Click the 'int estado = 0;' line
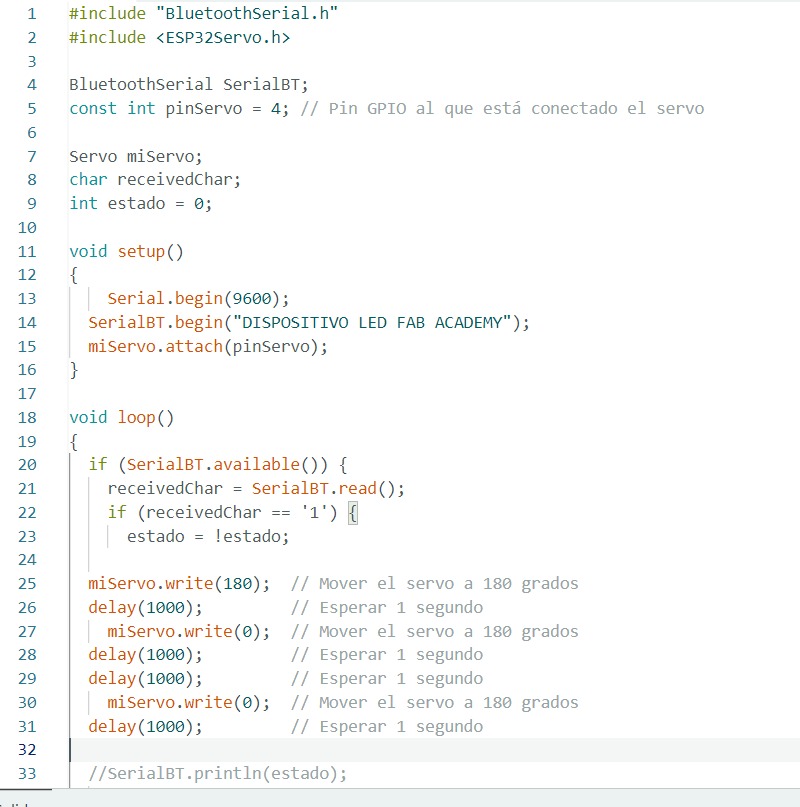 (x=141, y=204)
